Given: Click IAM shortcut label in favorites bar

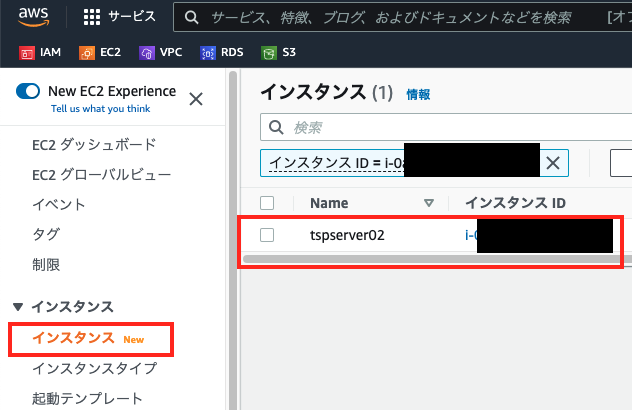Looking at the screenshot, I should point(50,52).
